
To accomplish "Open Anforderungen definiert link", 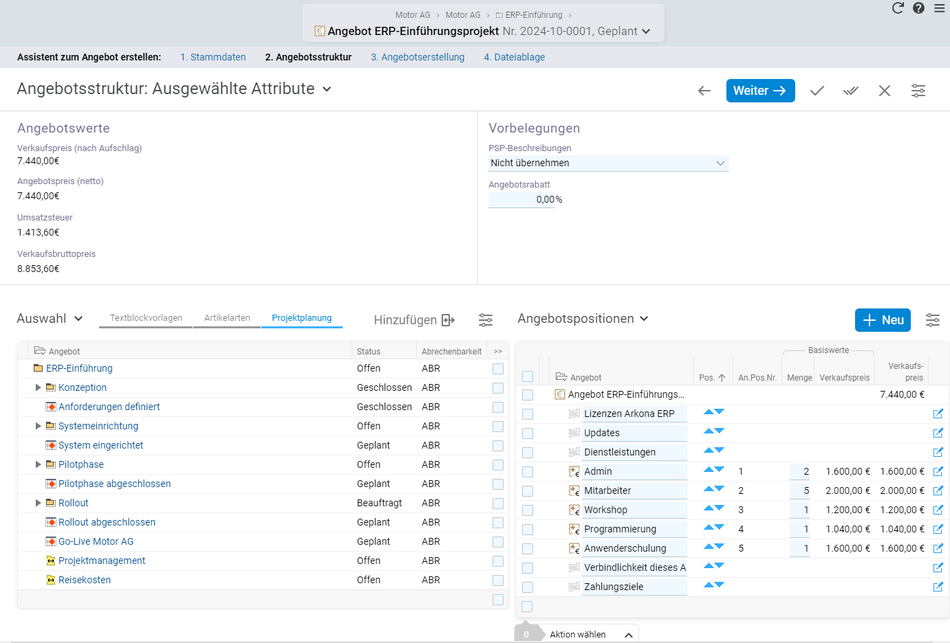I will (x=109, y=407).
